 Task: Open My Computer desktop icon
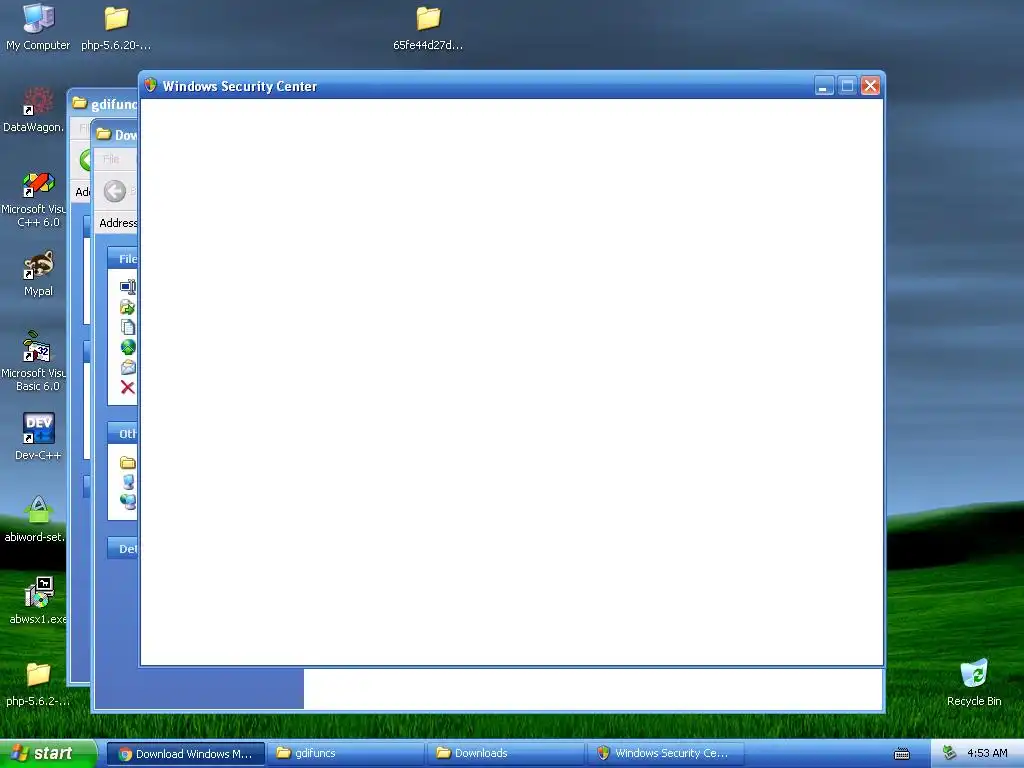[38, 28]
